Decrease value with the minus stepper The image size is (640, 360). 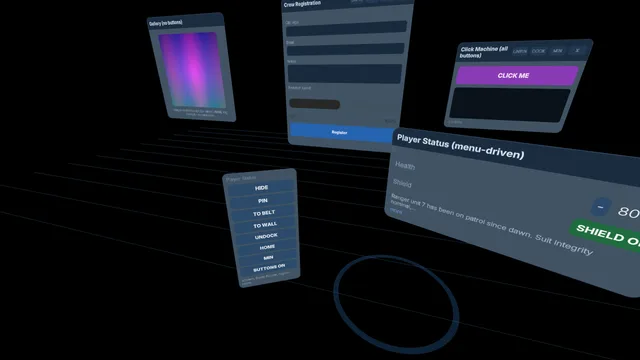click(600, 207)
